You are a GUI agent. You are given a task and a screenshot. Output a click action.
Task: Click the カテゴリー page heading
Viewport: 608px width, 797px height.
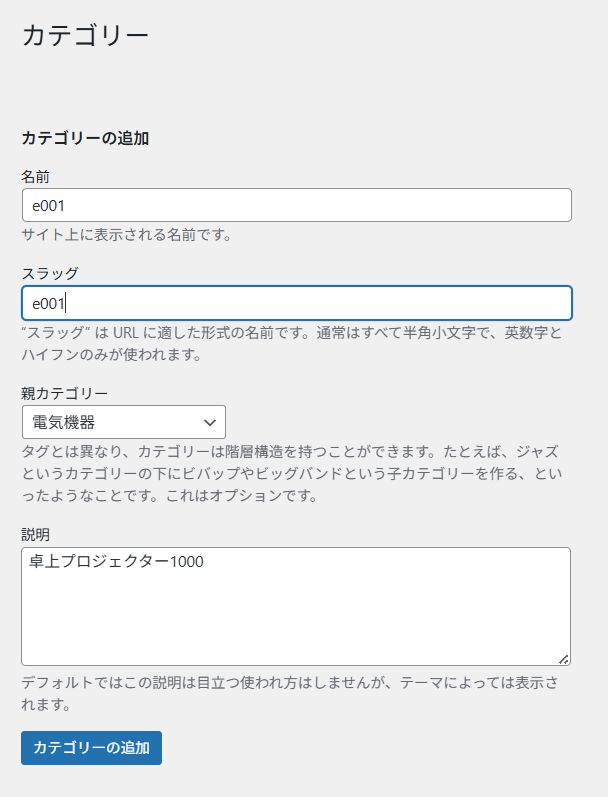pos(85,36)
